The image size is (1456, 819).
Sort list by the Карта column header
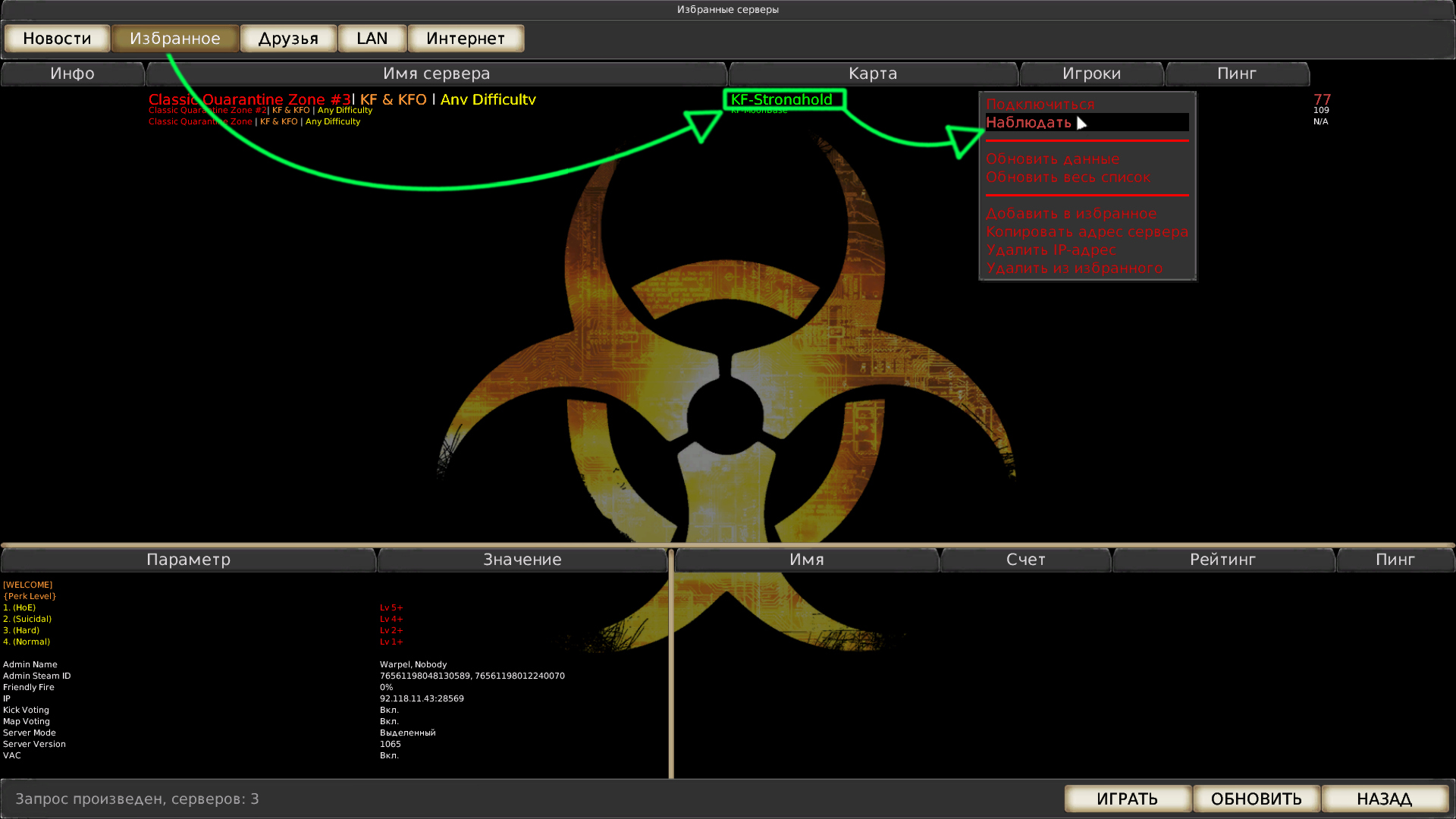873,74
